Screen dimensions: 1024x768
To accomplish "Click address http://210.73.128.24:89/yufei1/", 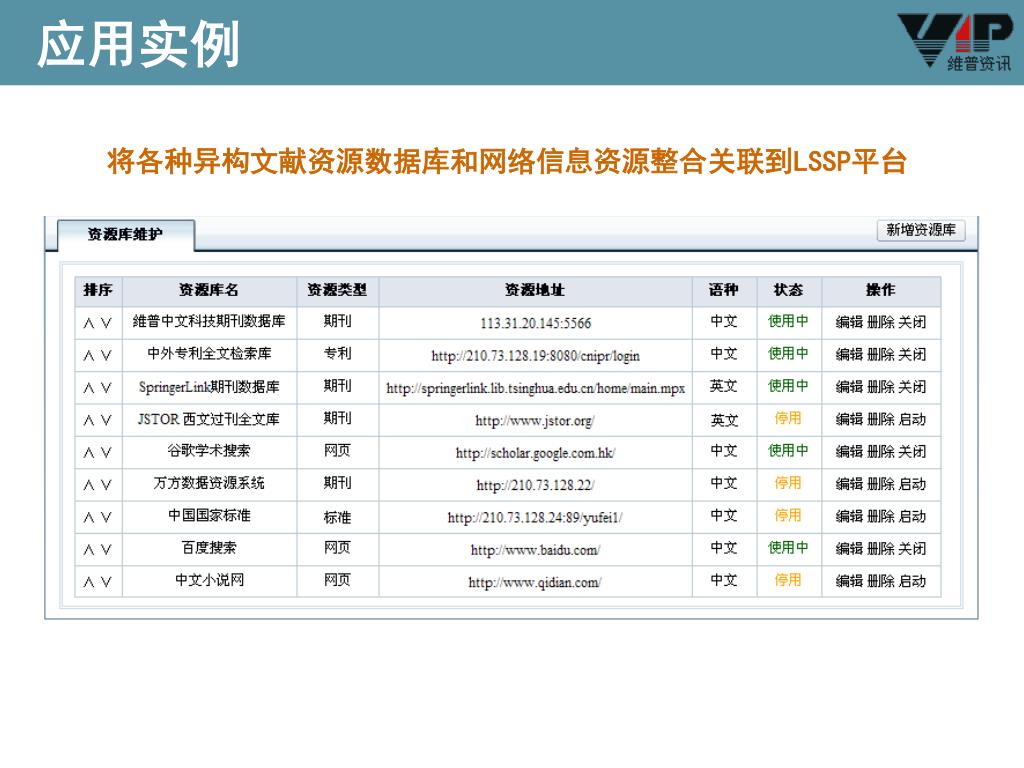I will pyautogui.click(x=535, y=518).
